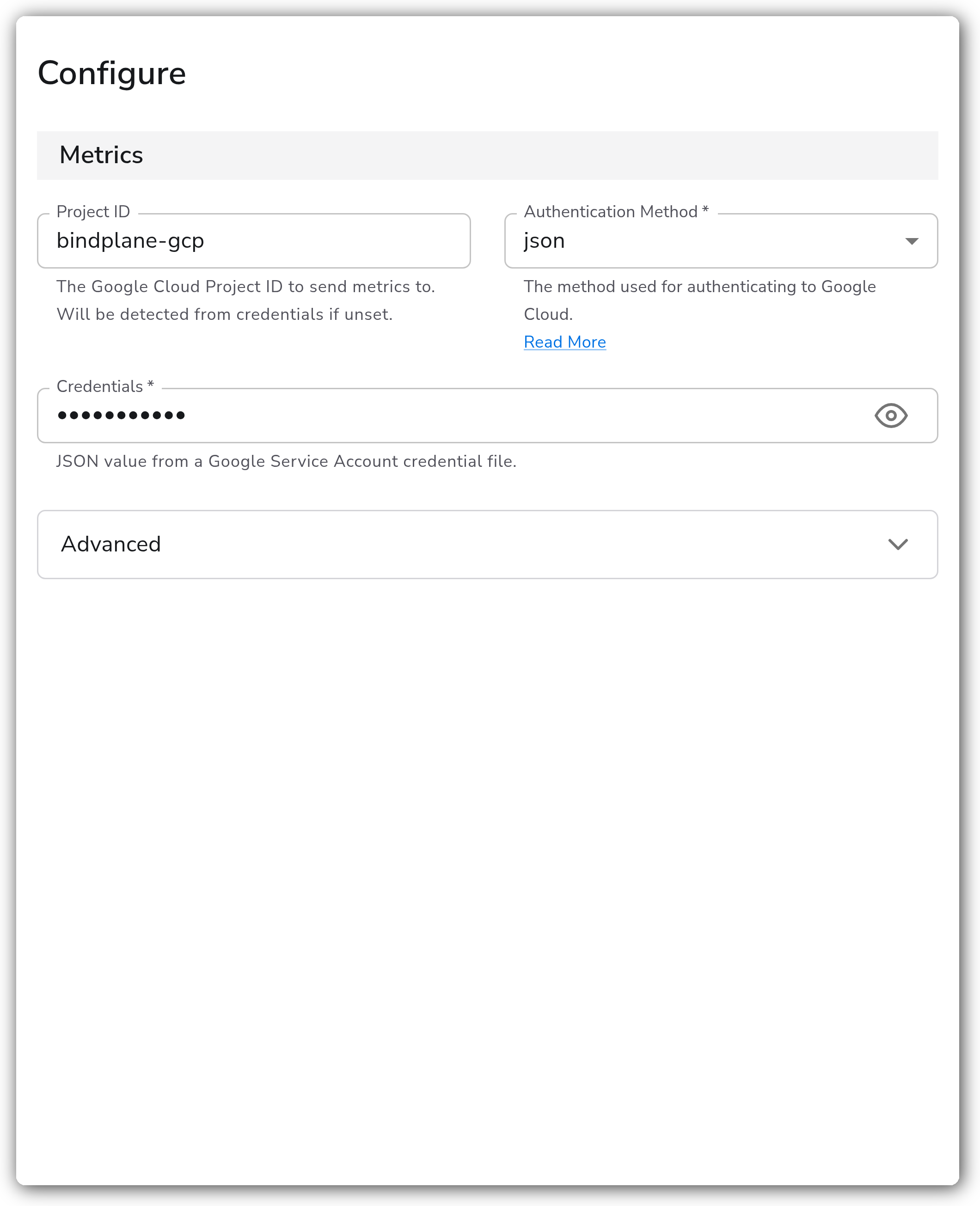Image resolution: width=980 pixels, height=1206 pixels.
Task: Open the Authentication Method dropdown
Action: [x=721, y=241]
